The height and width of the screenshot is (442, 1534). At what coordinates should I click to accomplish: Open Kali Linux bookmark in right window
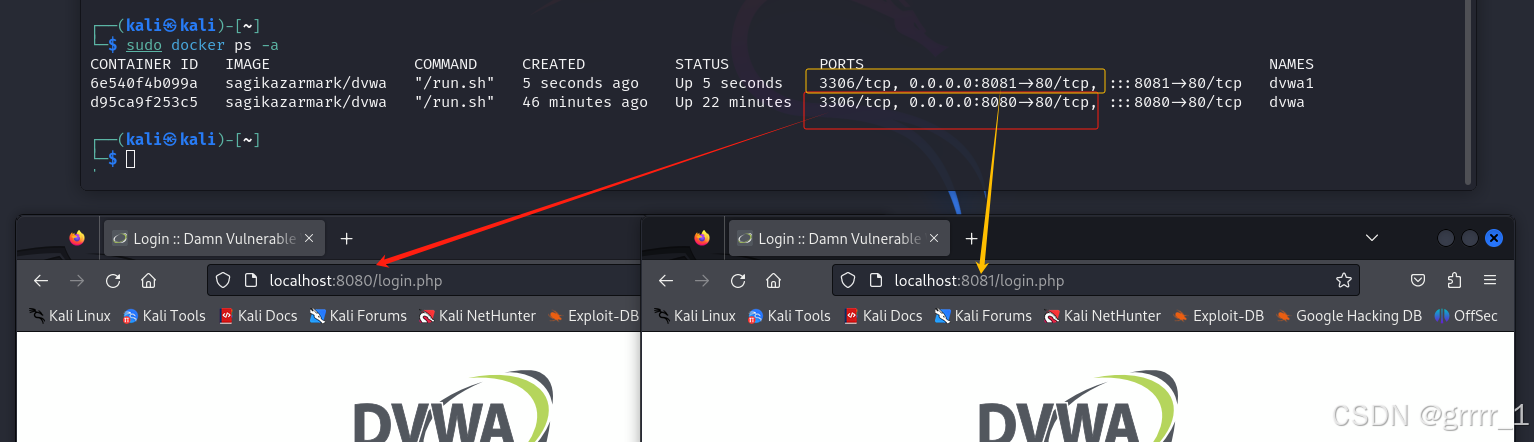click(x=695, y=316)
